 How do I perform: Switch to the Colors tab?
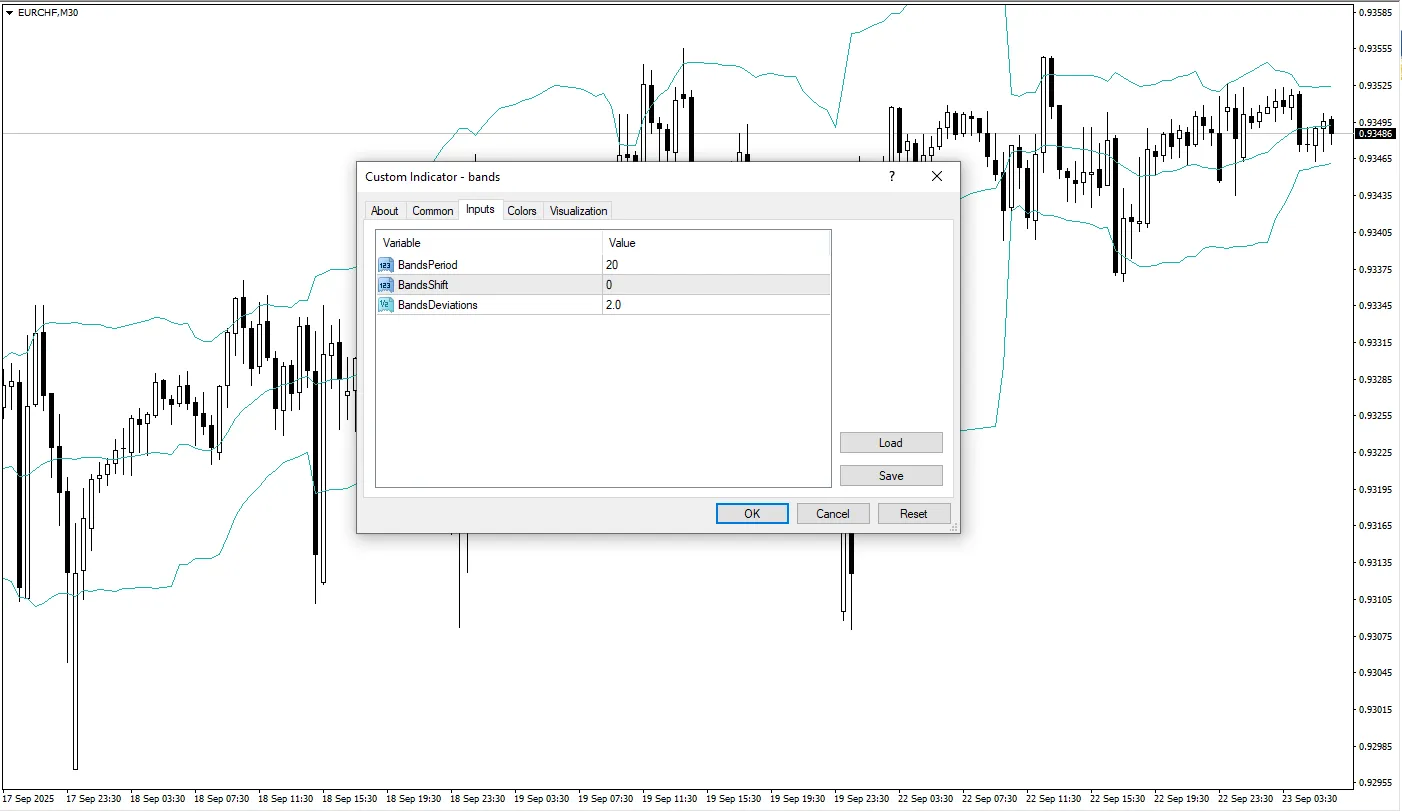click(521, 211)
